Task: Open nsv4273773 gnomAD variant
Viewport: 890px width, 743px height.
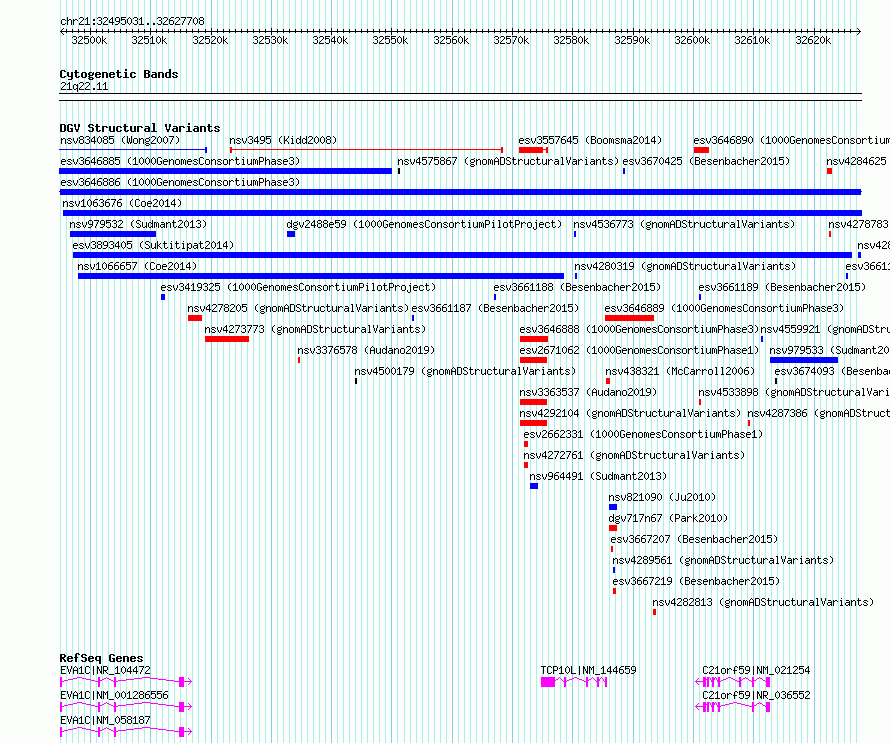Action: tap(315, 329)
